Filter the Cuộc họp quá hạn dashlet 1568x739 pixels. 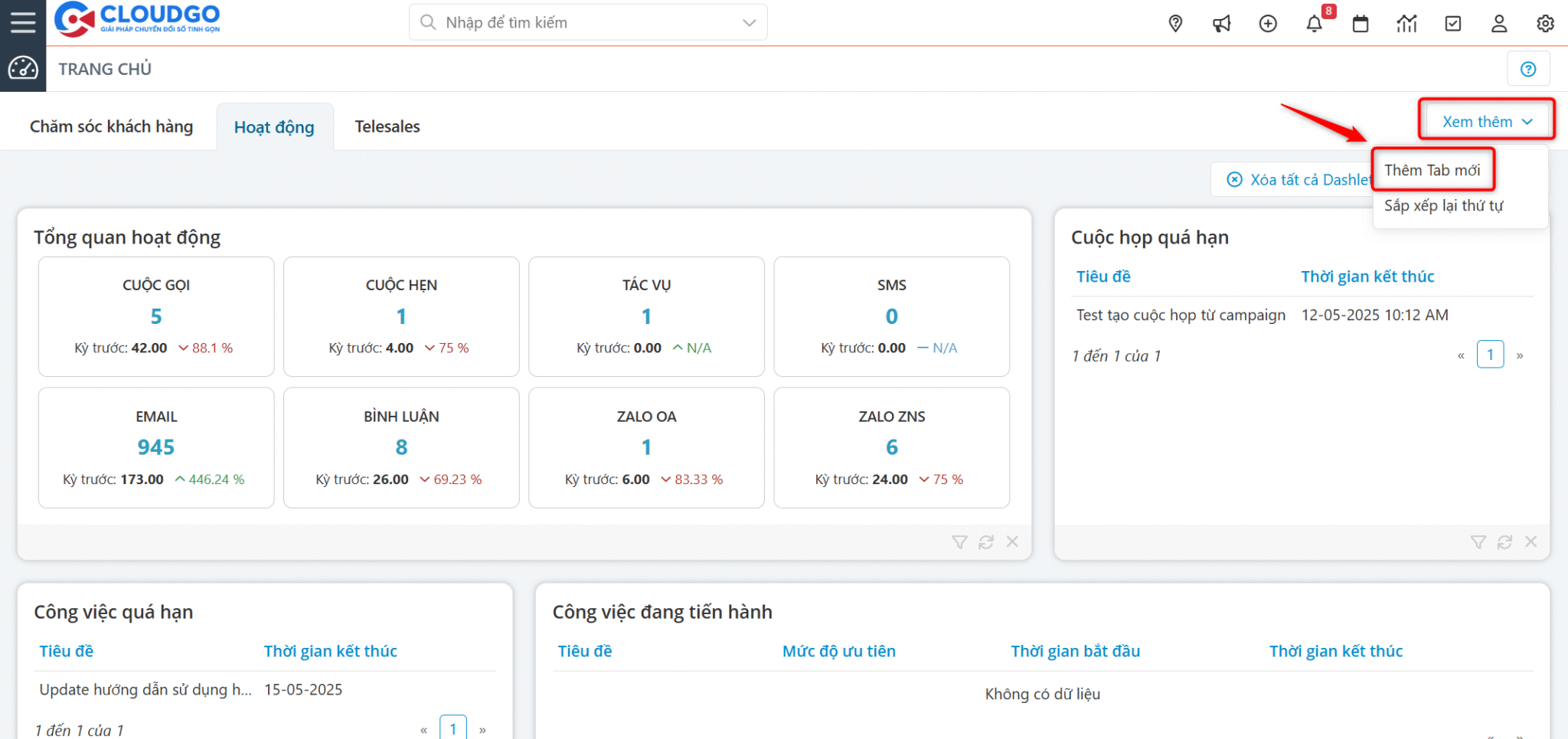click(1478, 542)
